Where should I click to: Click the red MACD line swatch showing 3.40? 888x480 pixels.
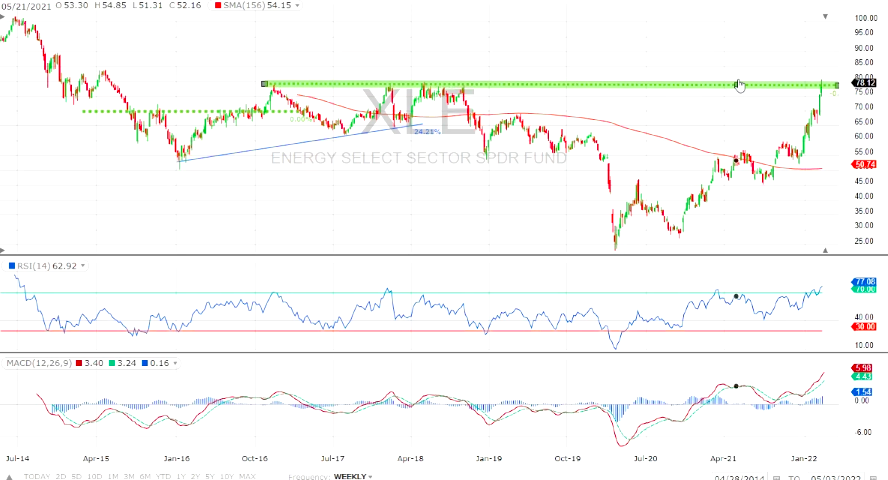[x=79, y=363]
